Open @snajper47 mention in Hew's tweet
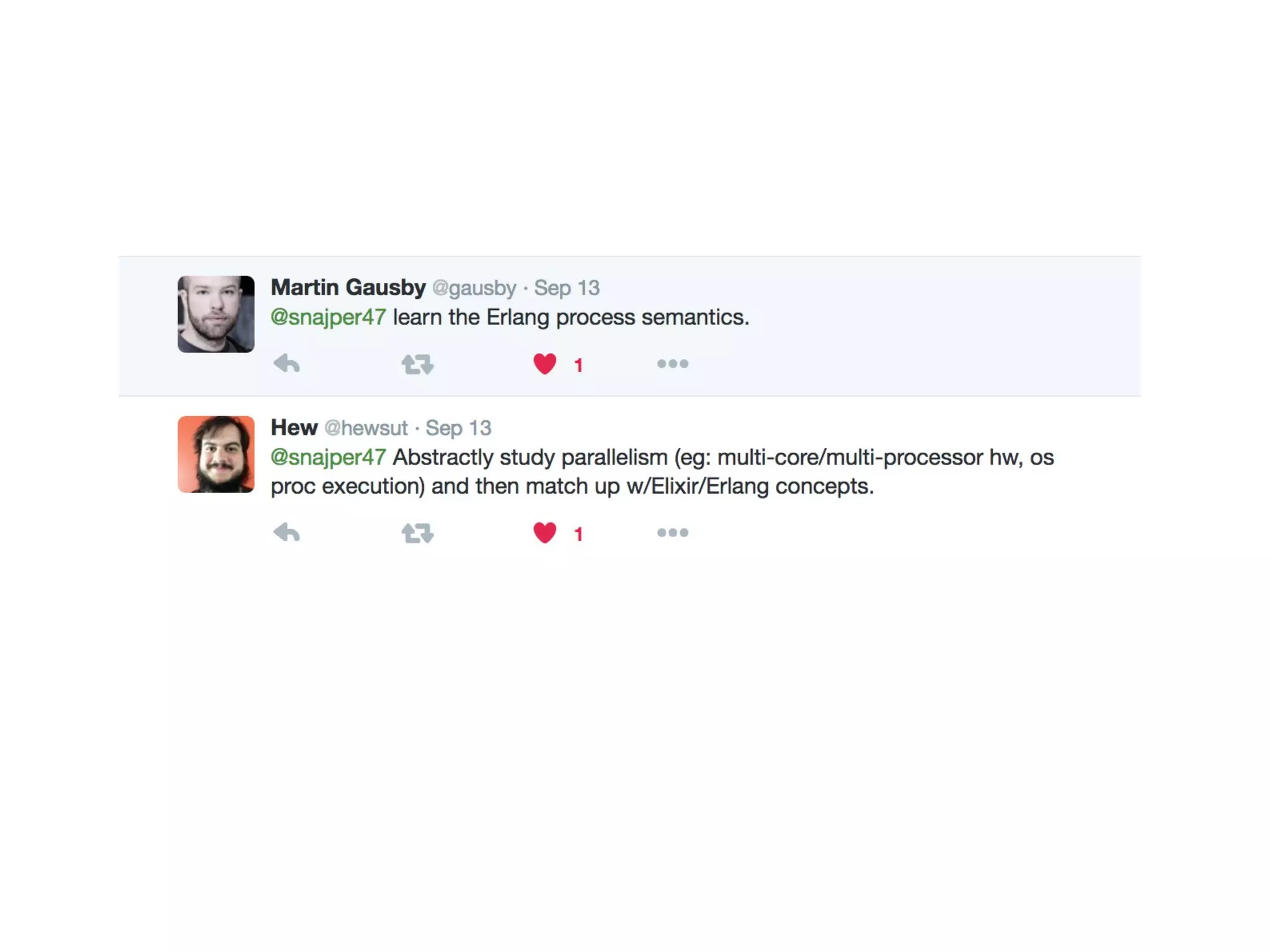This screenshot has width=1270, height=952. 329,458
